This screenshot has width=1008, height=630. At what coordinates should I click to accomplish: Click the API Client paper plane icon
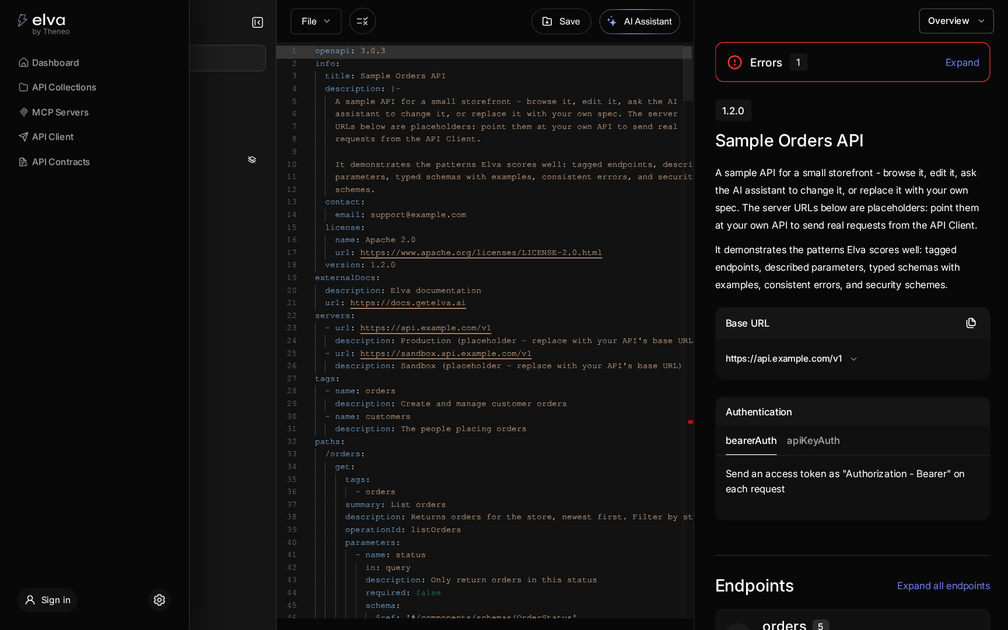[x=23, y=137]
